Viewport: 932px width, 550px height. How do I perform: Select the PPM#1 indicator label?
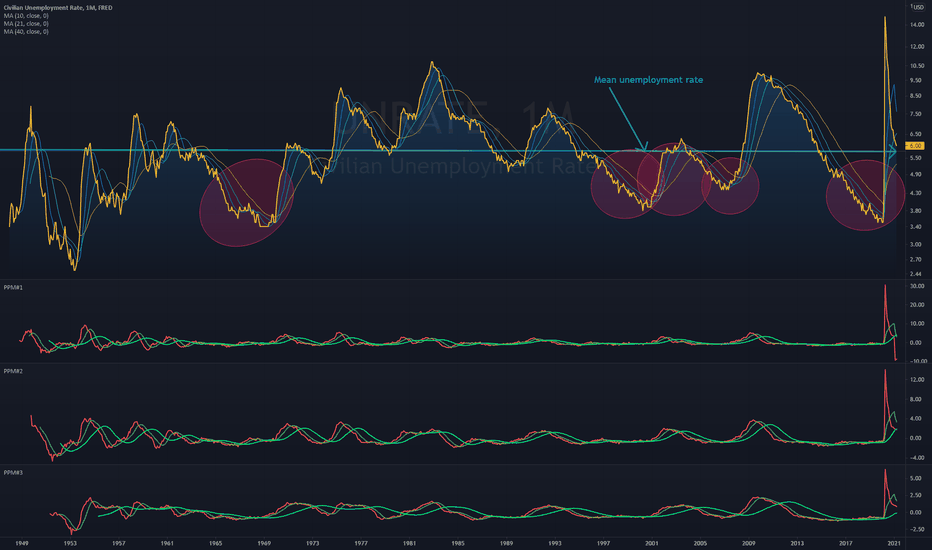[13, 288]
